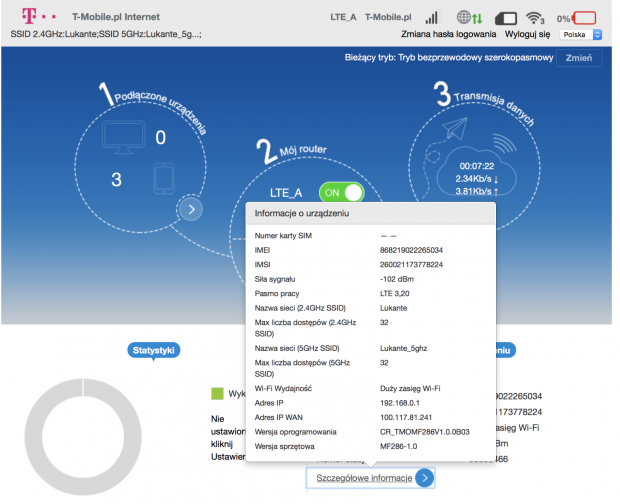Click signal strength value -102 dBm
This screenshot has height=504, width=620.
tap(397, 279)
